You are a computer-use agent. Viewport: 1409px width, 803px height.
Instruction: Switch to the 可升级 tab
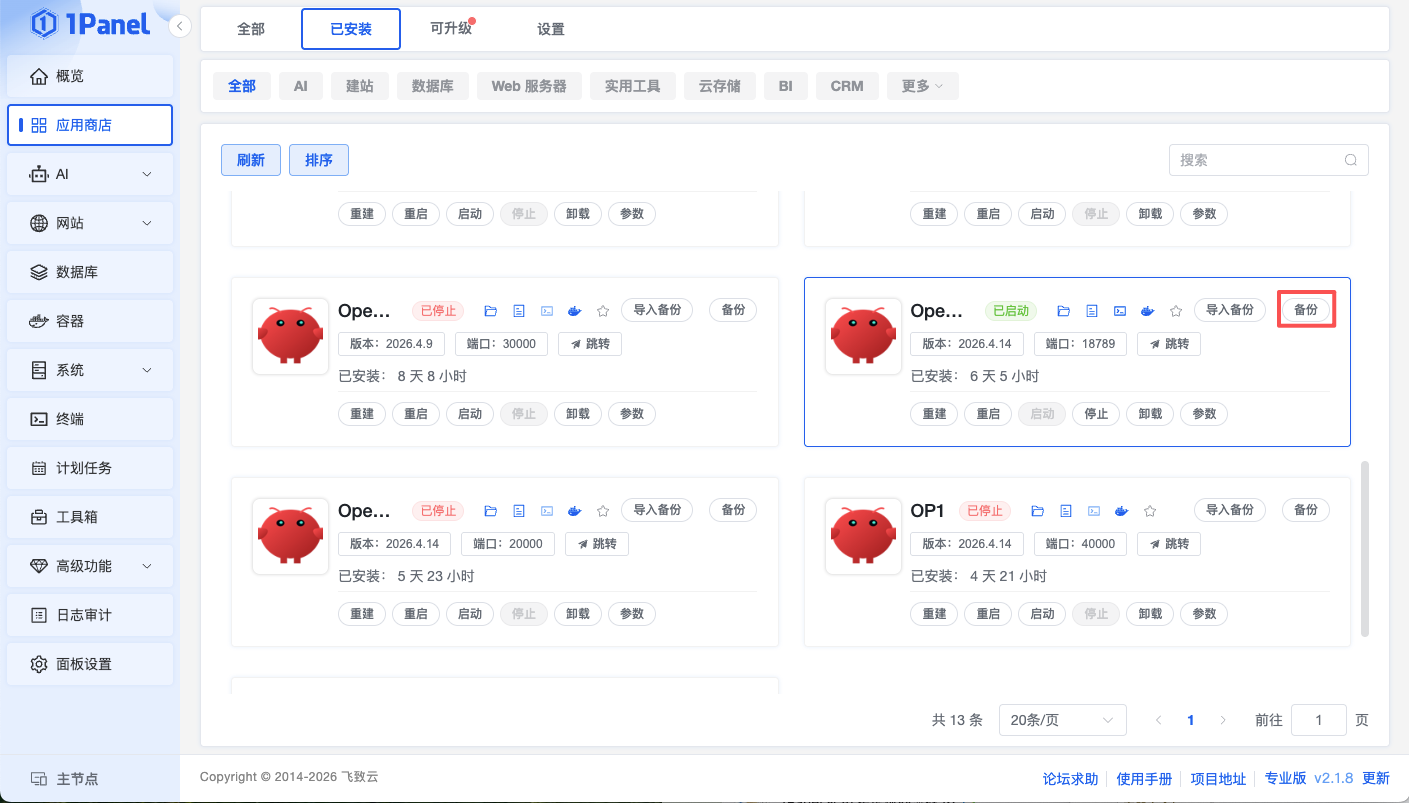[451, 29]
